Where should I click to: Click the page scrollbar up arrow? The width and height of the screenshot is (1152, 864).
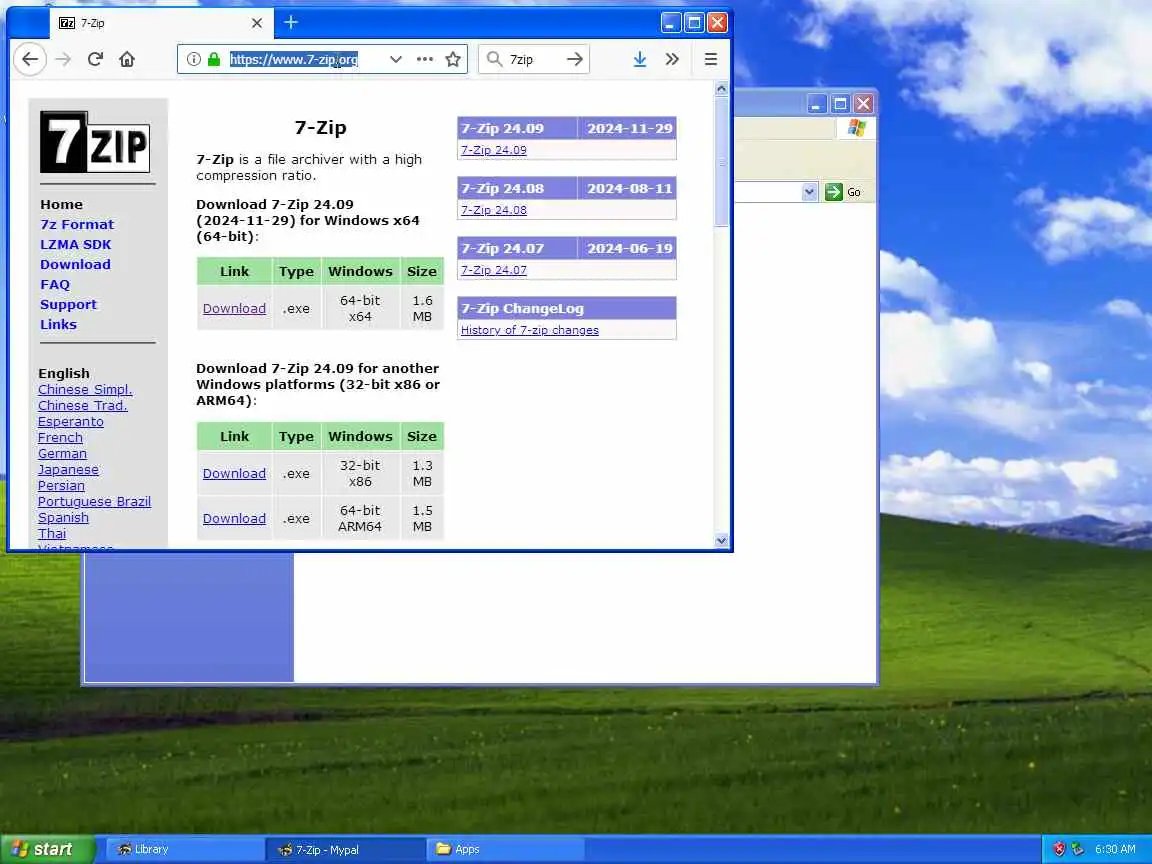(721, 89)
